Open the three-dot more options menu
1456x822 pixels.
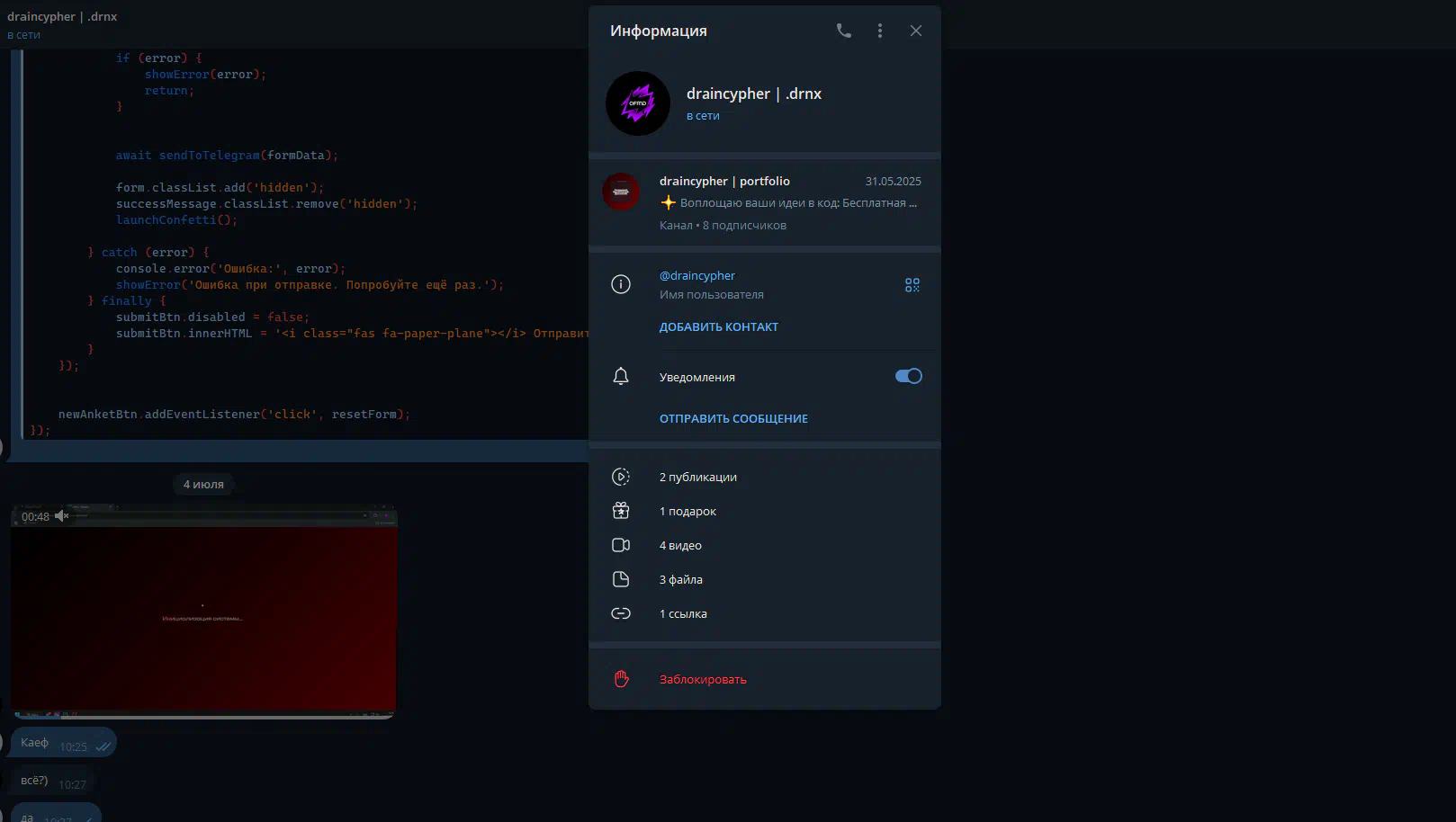(x=879, y=31)
